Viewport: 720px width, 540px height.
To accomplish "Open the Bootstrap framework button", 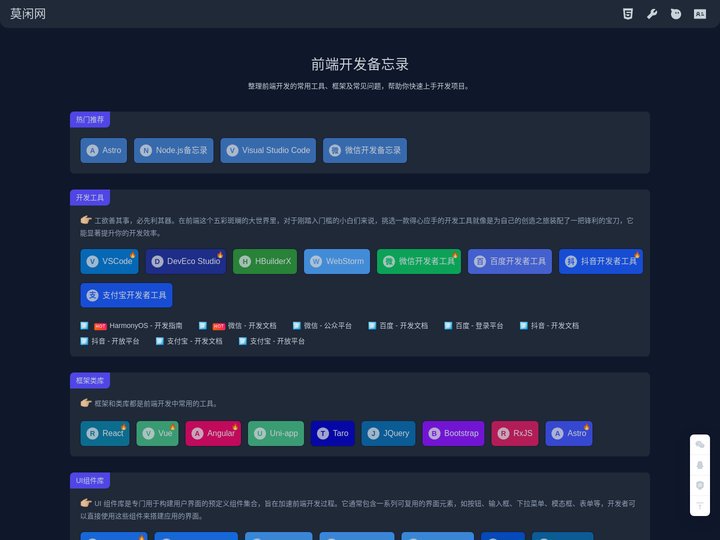I will (x=453, y=433).
